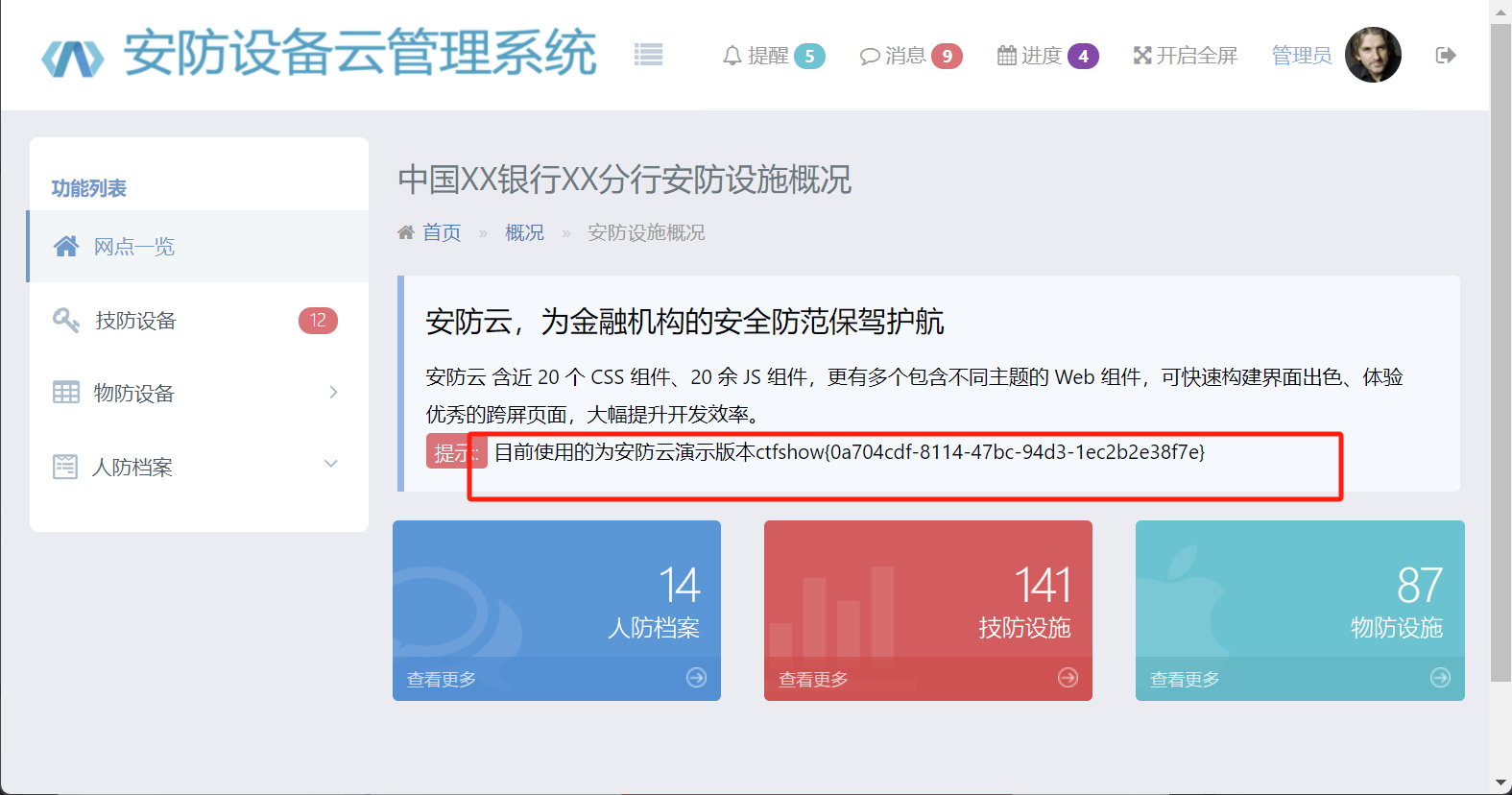Click the key icon beside 技防设备
Image resolution: width=1512 pixels, height=795 pixels.
(66, 320)
